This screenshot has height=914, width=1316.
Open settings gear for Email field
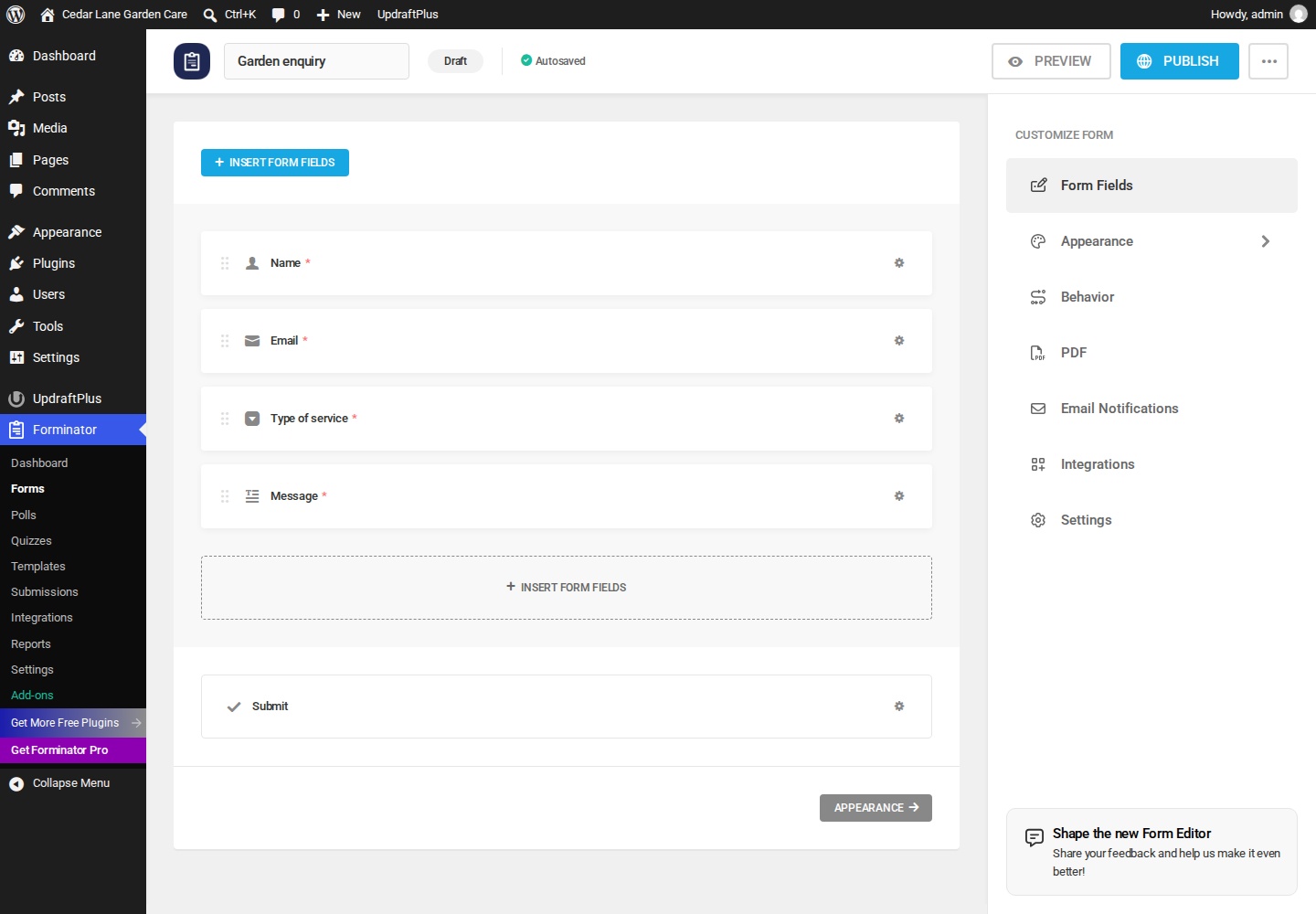[899, 341]
